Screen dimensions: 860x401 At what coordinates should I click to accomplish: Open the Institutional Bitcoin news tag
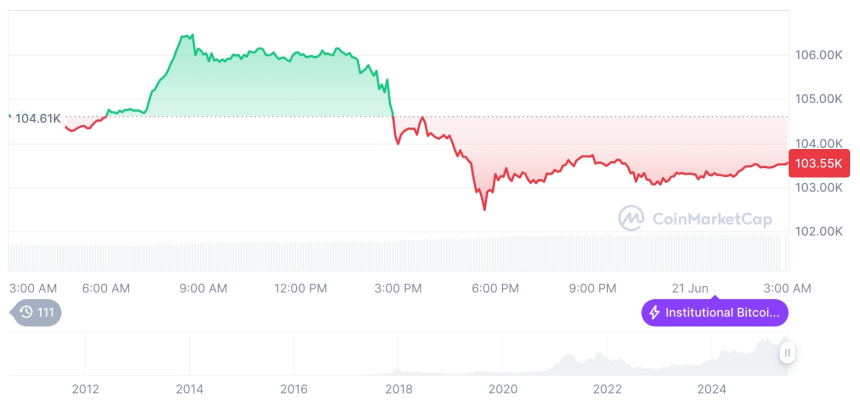tap(715, 313)
